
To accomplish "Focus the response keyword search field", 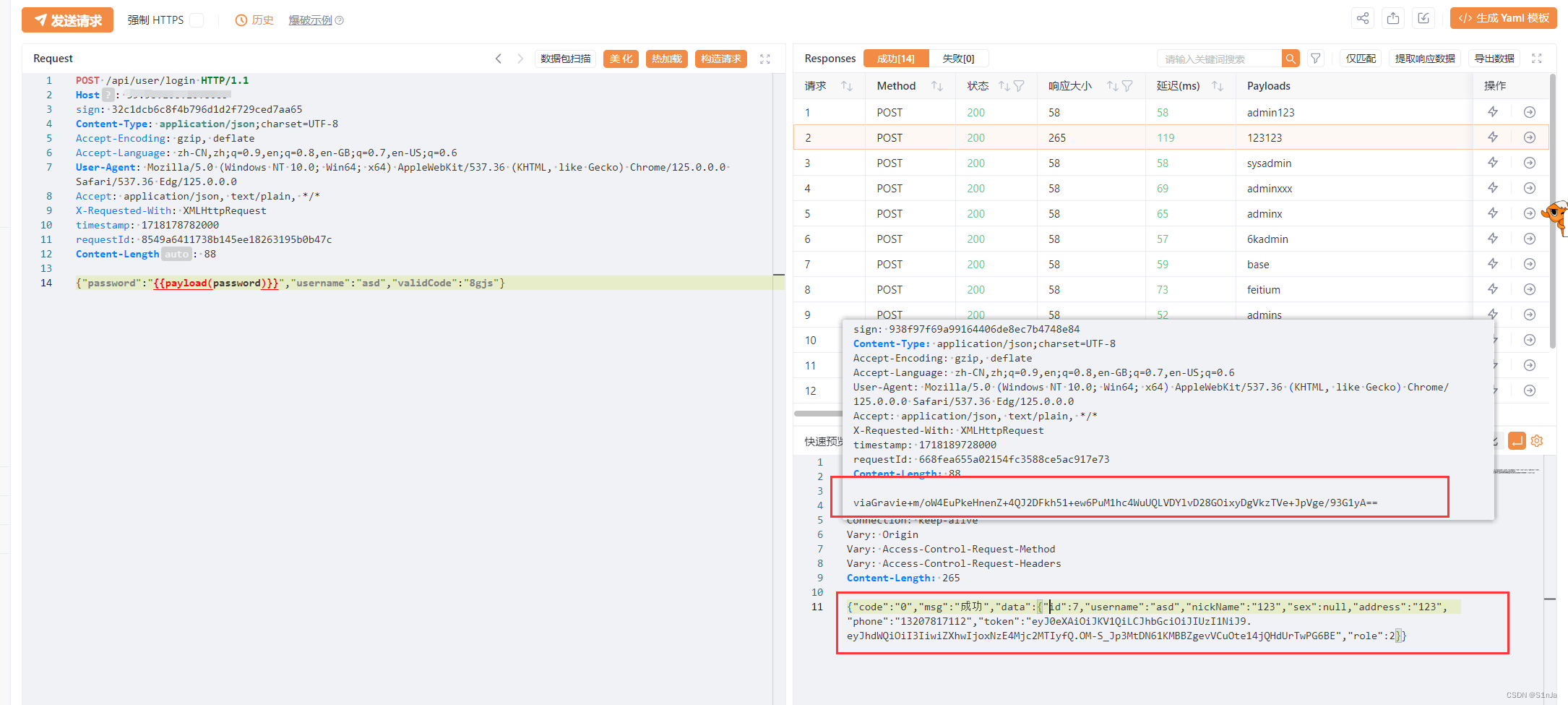I will point(1220,59).
